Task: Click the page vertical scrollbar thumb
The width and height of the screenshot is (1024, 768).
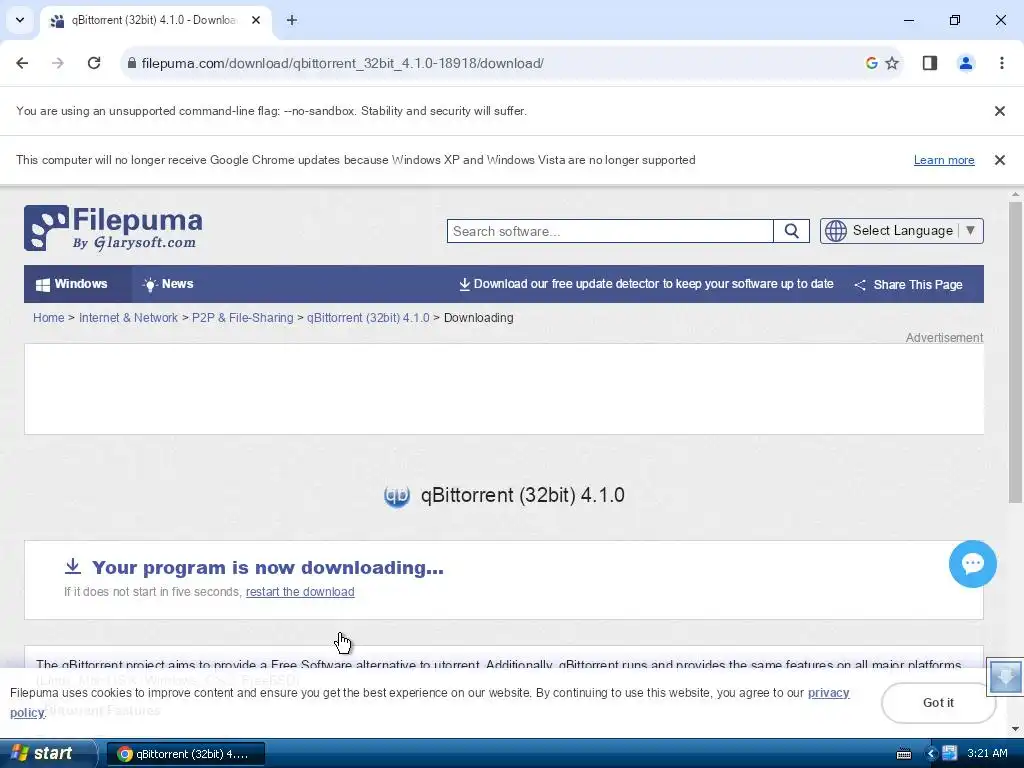Action: click(1015, 353)
